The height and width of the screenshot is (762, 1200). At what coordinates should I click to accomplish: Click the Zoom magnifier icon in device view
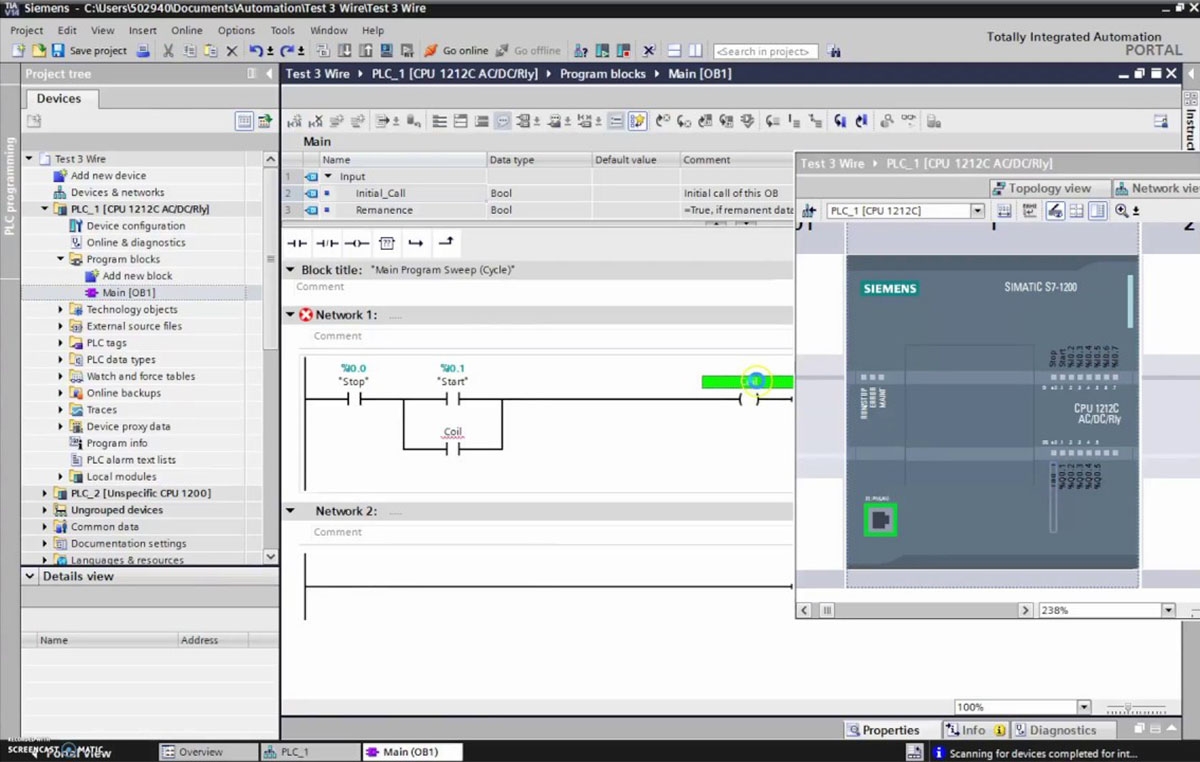[x=1121, y=211]
